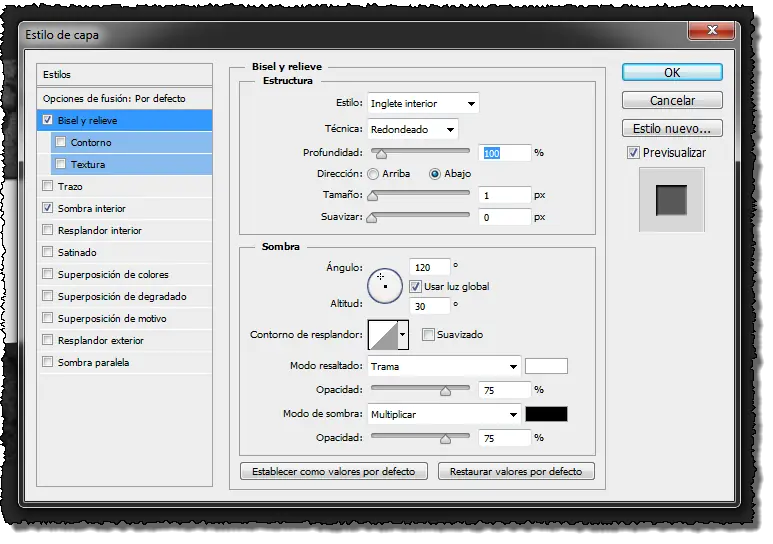773x544 pixels.
Task: Toggle the Usar luz global checkbox
Action: [x=415, y=287]
